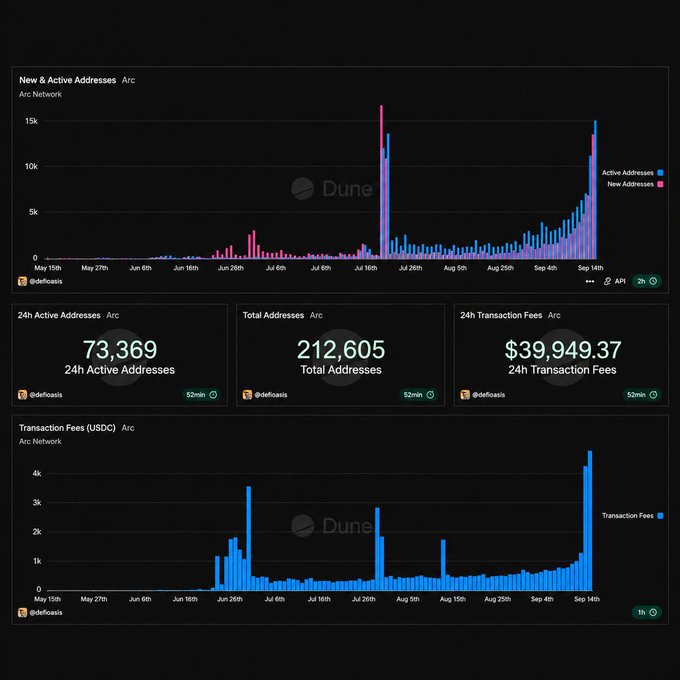This screenshot has height=680, width=680.
Task: Toggle the New Addresses pink legend swatch
Action: pyautogui.click(x=660, y=184)
